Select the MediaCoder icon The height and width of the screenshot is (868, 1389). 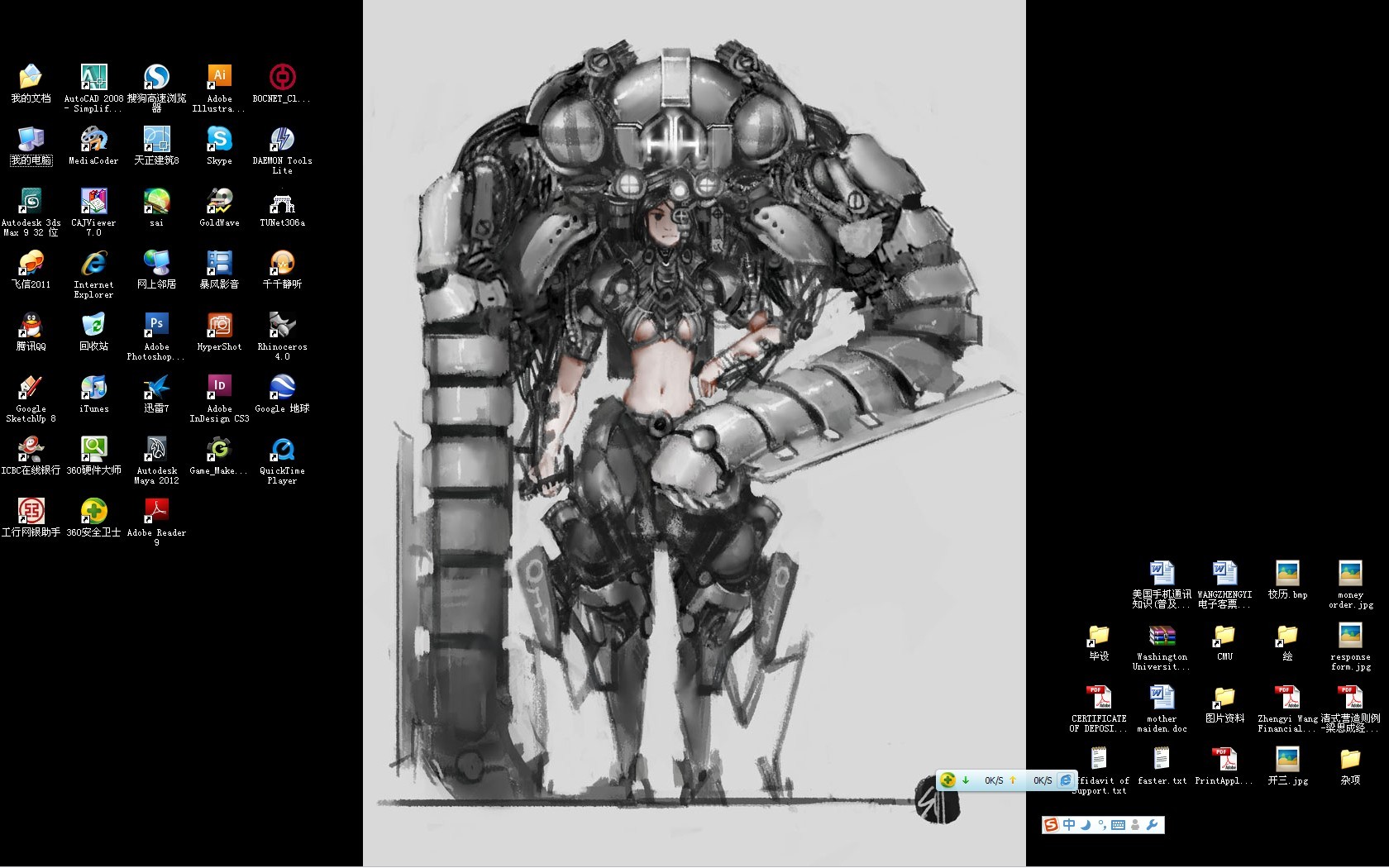pos(93,145)
